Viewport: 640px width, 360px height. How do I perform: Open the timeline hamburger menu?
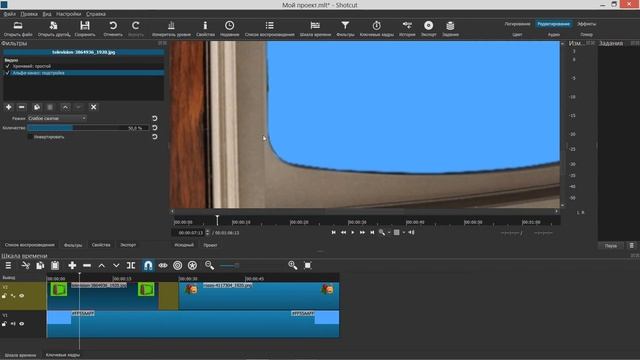(8, 265)
